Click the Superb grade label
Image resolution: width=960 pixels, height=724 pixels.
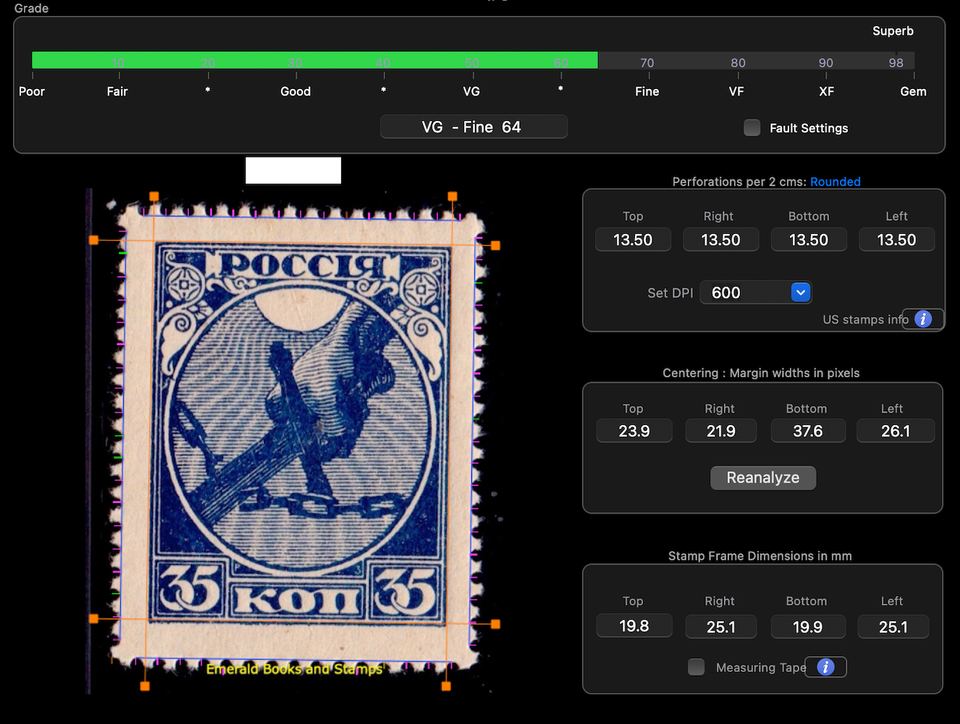click(x=893, y=31)
